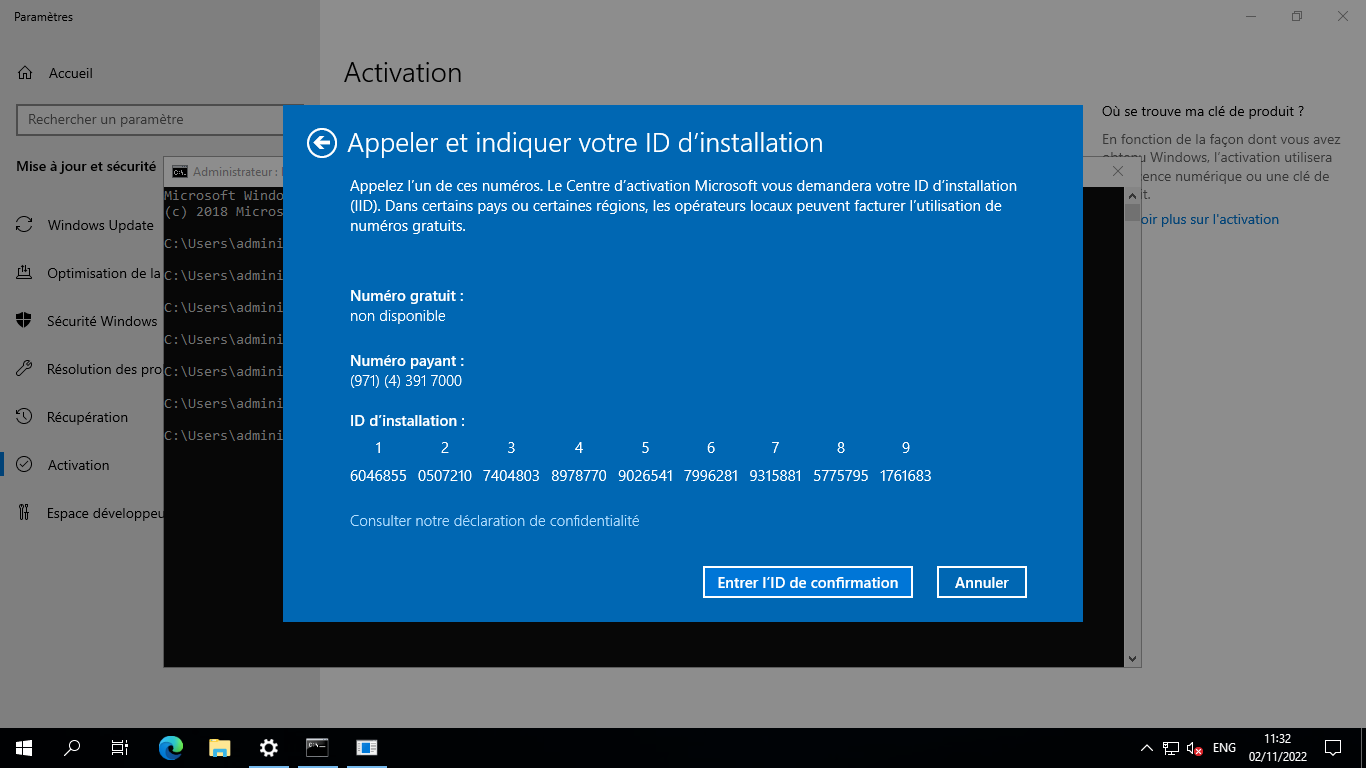
Task: Launch Microsoft Edge from the taskbar
Action: coord(171,747)
